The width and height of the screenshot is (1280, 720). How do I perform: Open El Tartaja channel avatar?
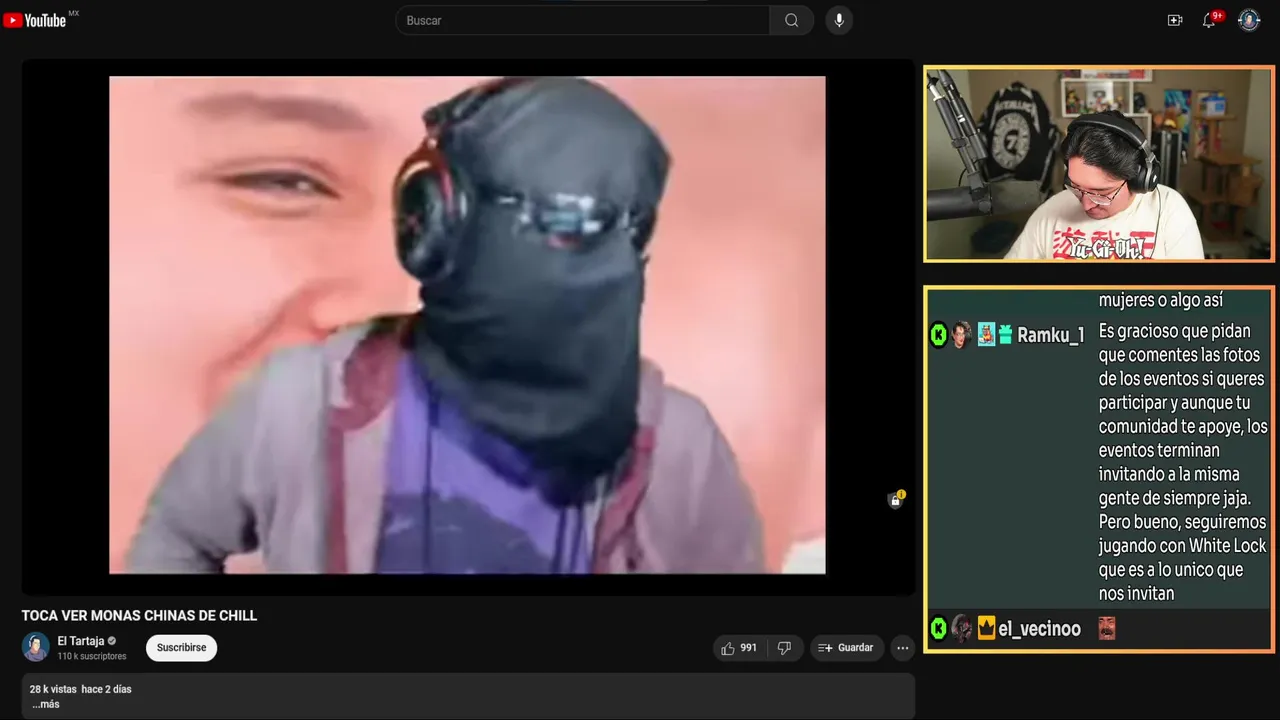[x=36, y=647]
